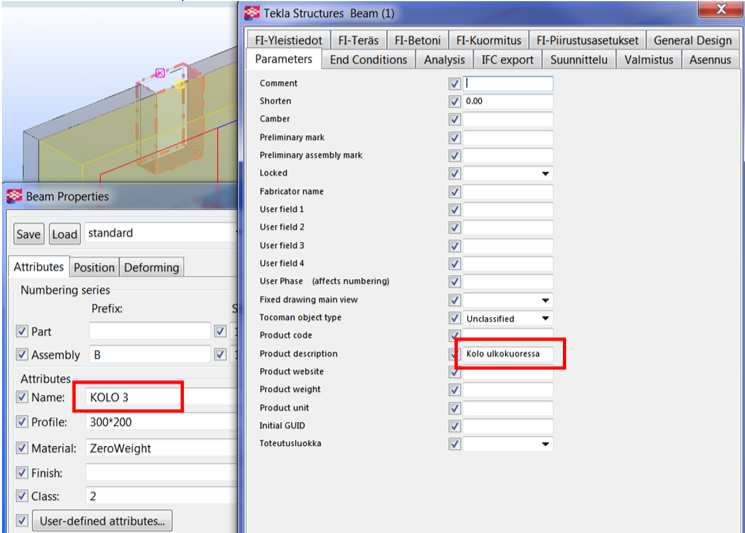Toggle the Comment checkbox
745x533 pixels.
point(455,84)
